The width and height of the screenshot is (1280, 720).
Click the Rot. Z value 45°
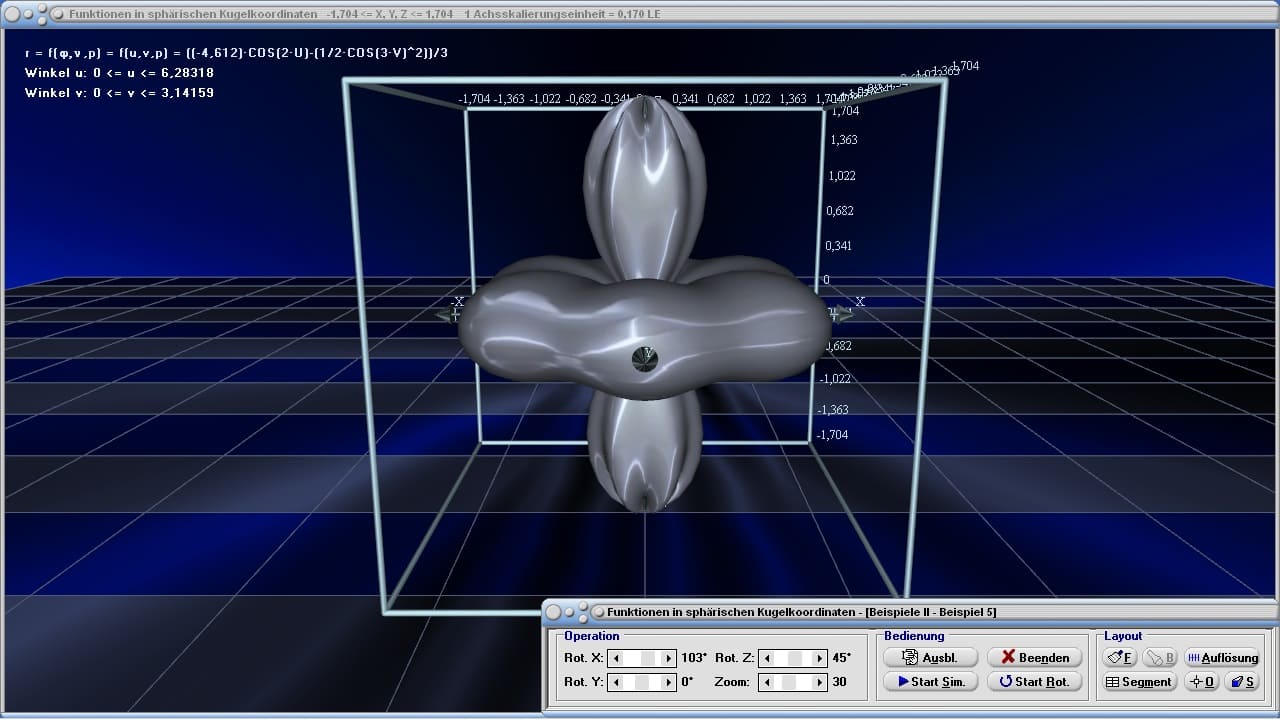[841, 658]
